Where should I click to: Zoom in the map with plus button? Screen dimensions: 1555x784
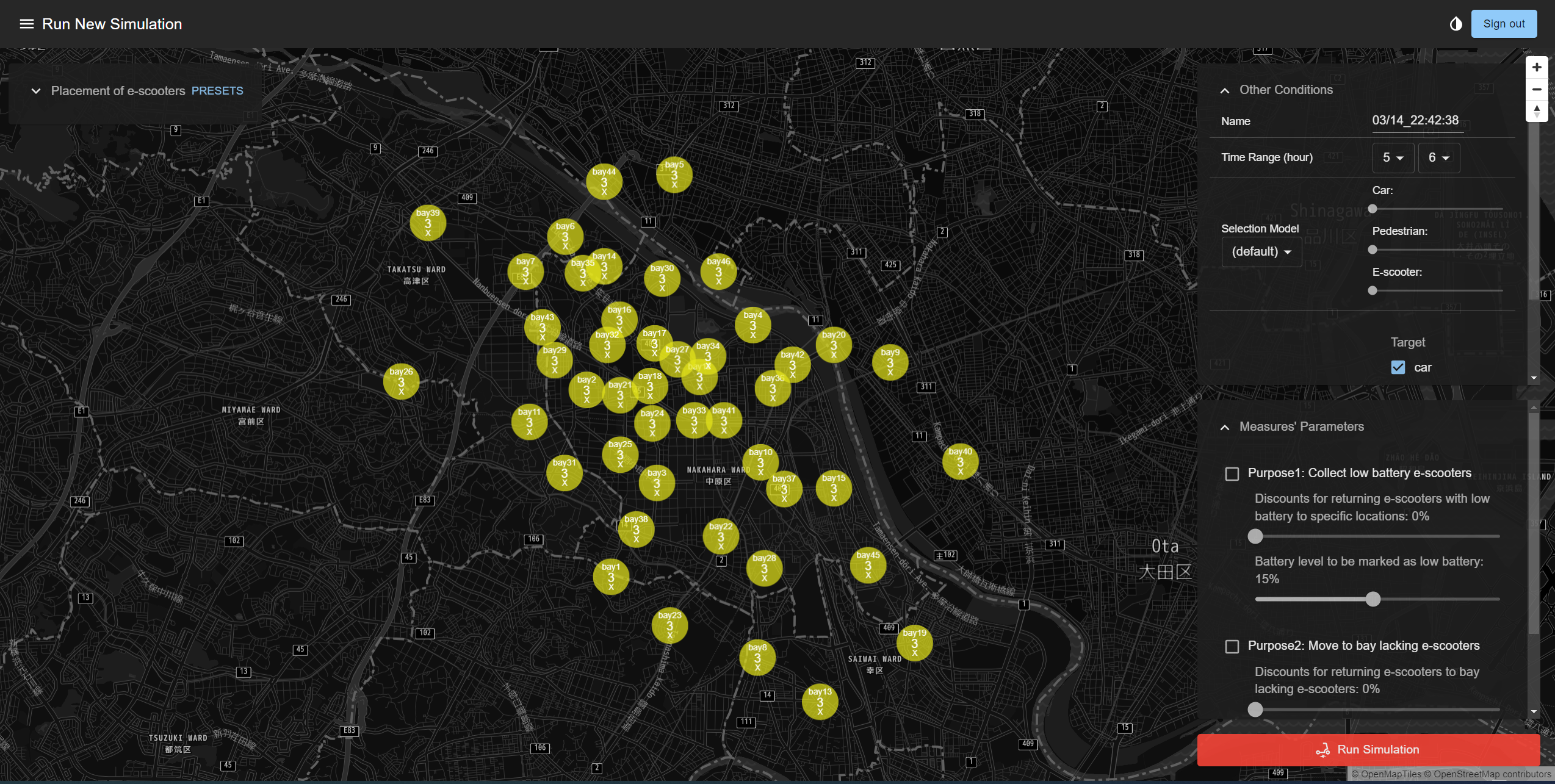click(x=1537, y=67)
